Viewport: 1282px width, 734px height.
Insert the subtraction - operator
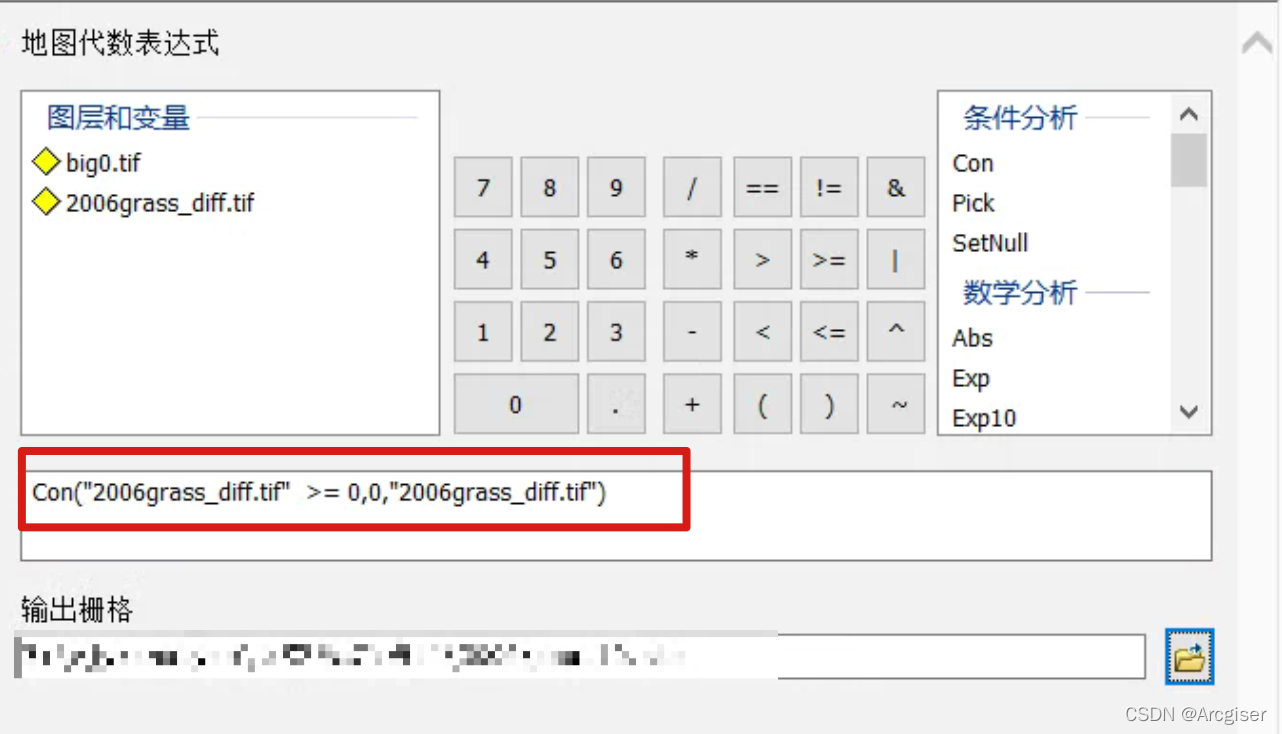pyautogui.click(x=692, y=332)
